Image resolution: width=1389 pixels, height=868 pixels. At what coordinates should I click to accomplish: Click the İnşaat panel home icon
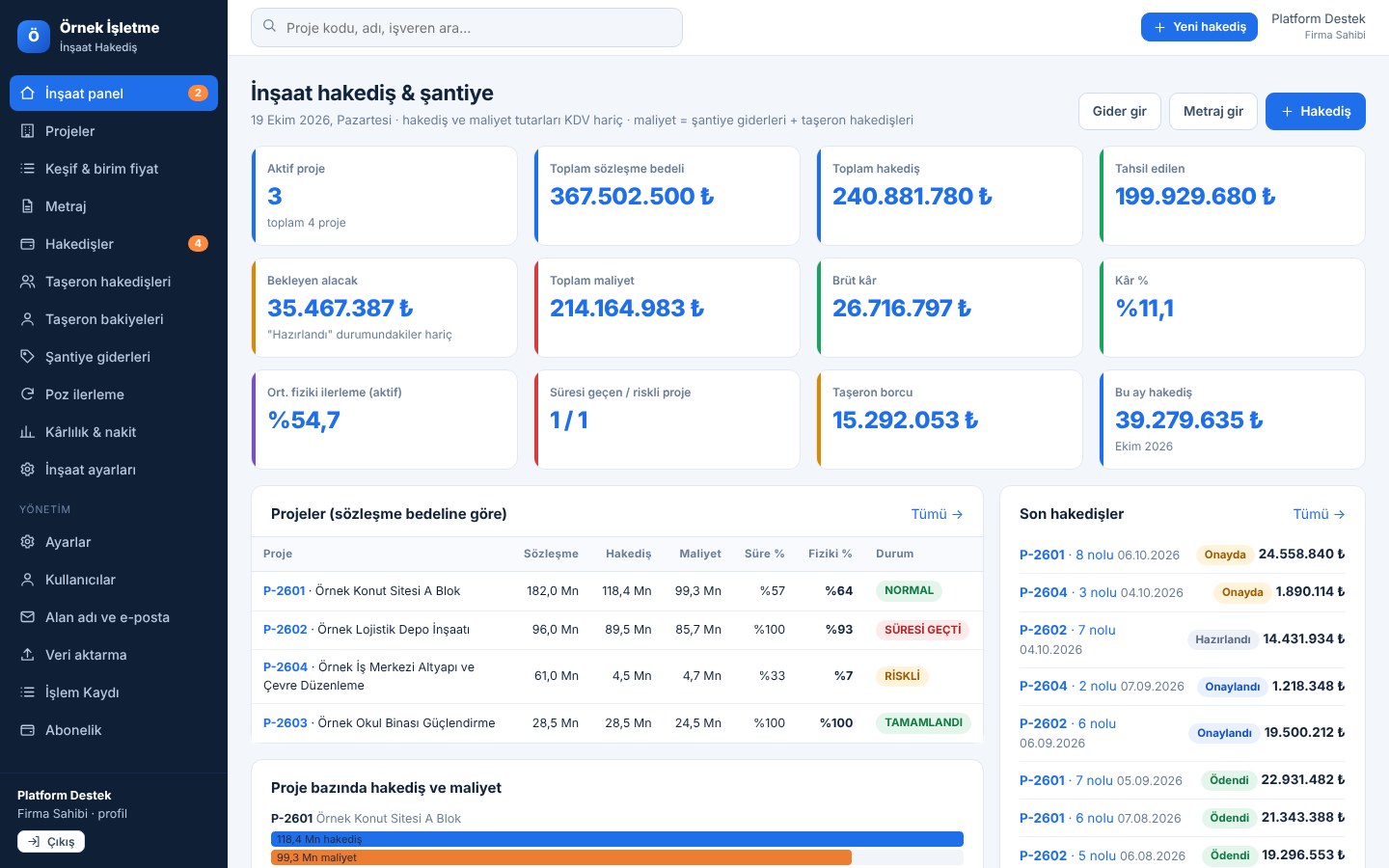point(27,94)
